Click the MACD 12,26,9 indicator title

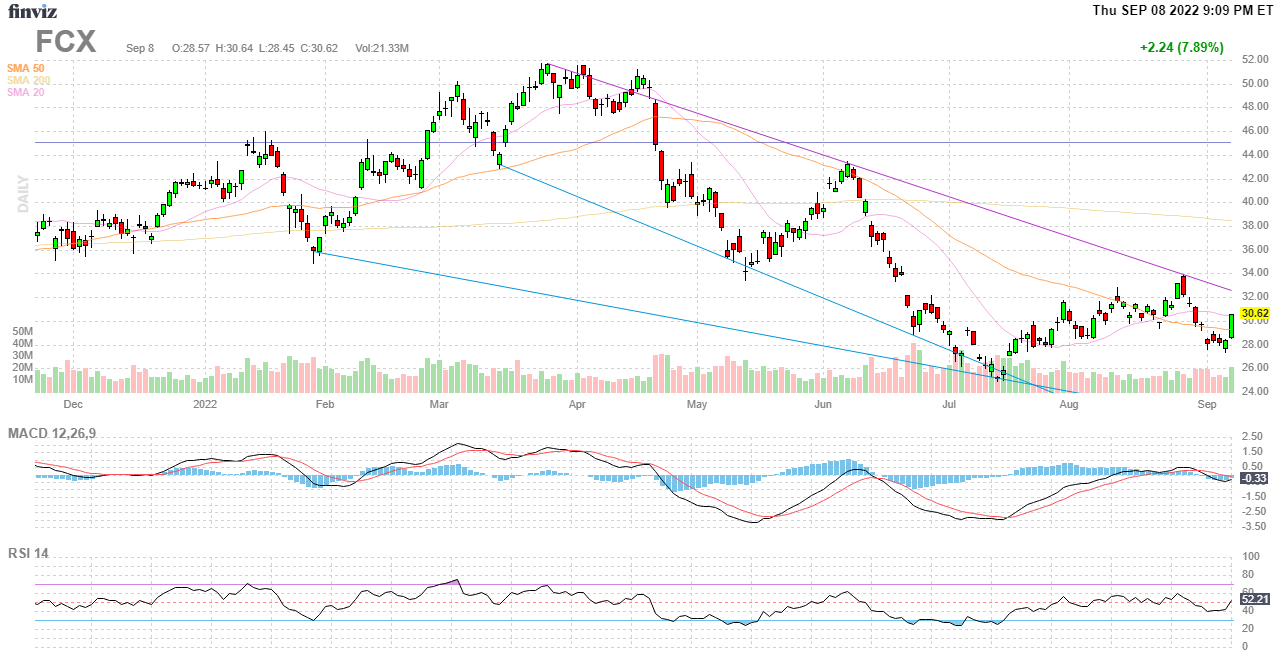[x=59, y=433]
